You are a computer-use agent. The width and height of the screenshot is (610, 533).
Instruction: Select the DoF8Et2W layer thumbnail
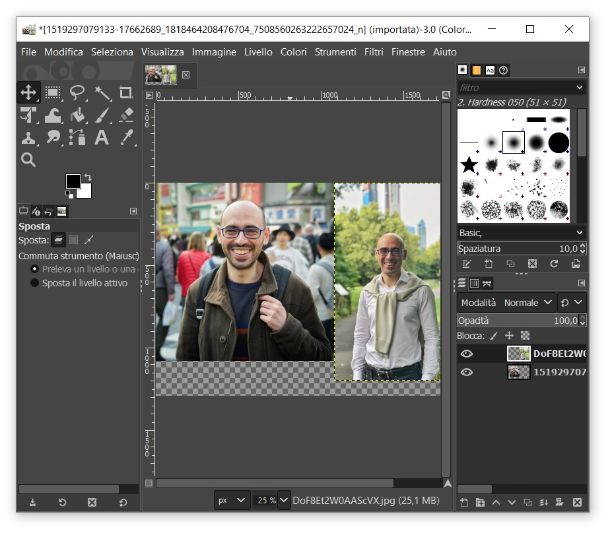pyautogui.click(x=519, y=353)
